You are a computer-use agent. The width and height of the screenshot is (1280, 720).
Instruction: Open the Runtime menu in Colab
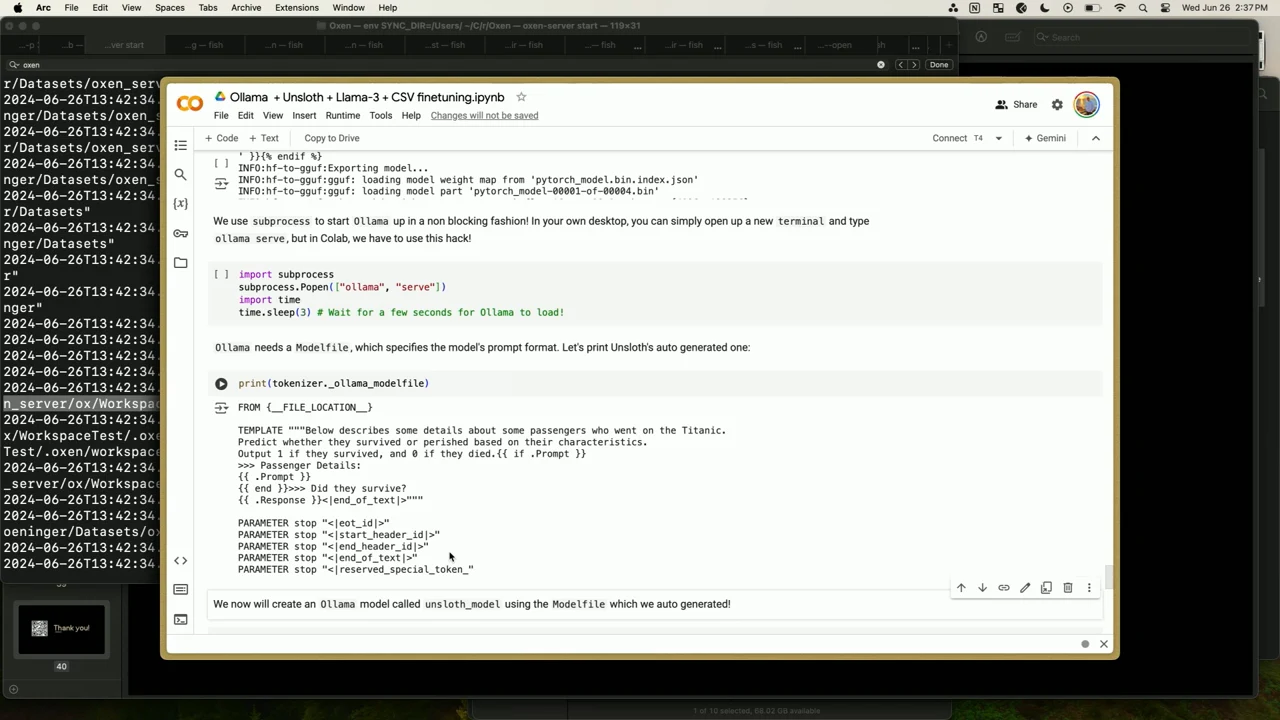pyautogui.click(x=342, y=115)
